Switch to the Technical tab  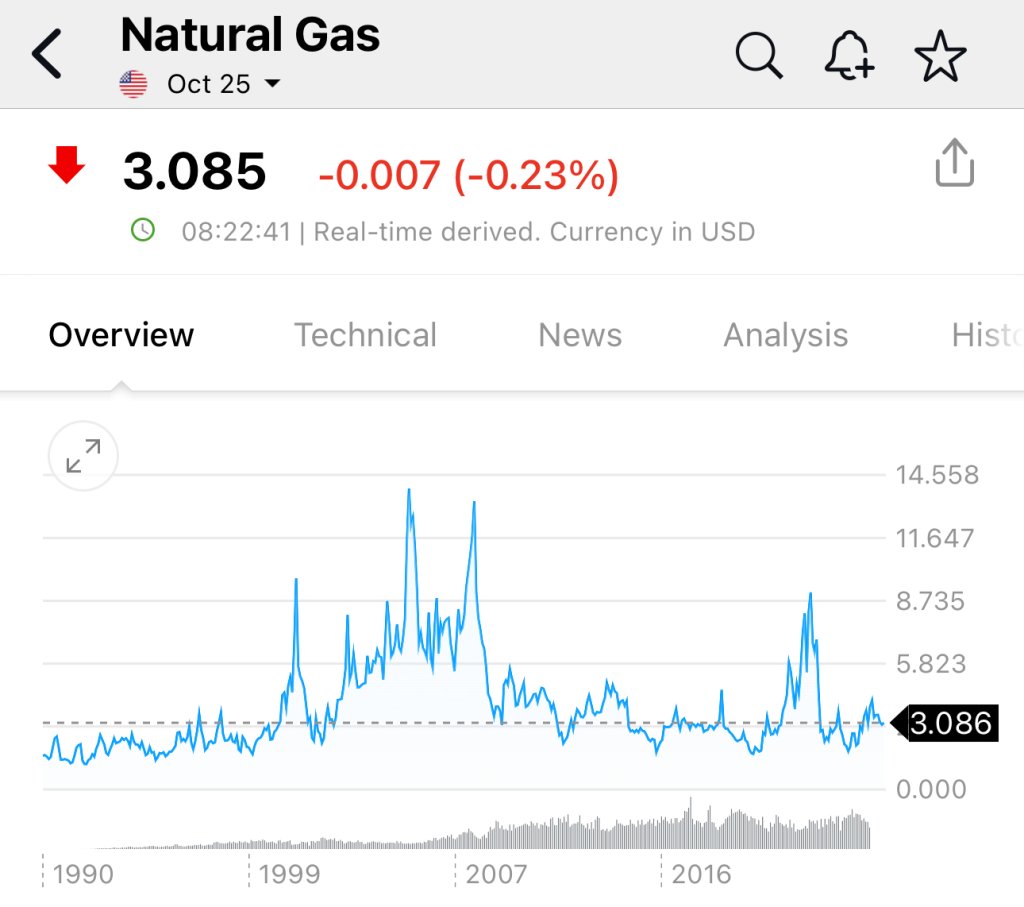click(365, 335)
